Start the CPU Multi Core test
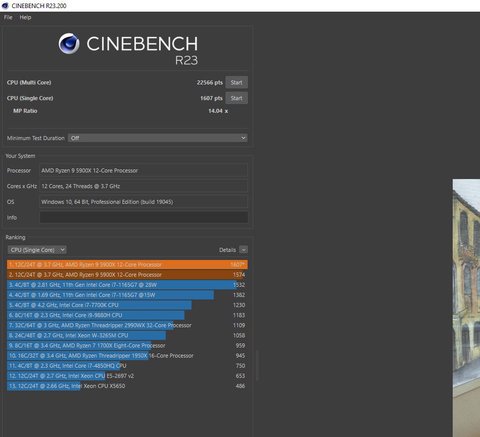Image resolution: width=480 pixels, height=437 pixels. click(x=236, y=82)
